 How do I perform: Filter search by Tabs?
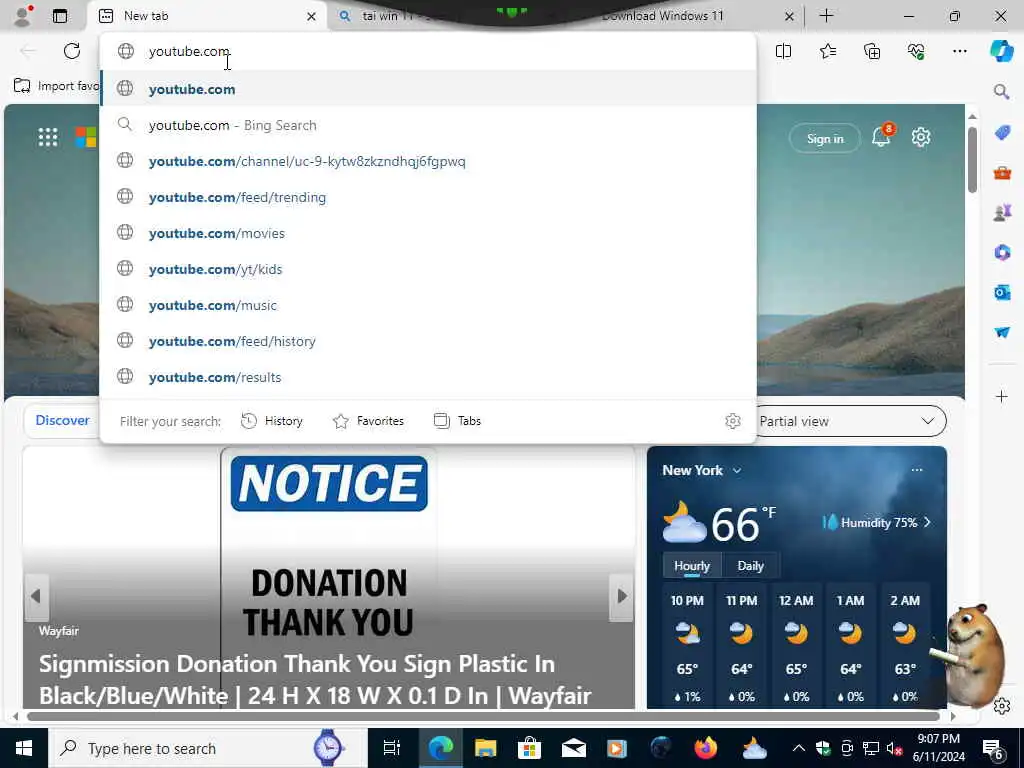(457, 421)
